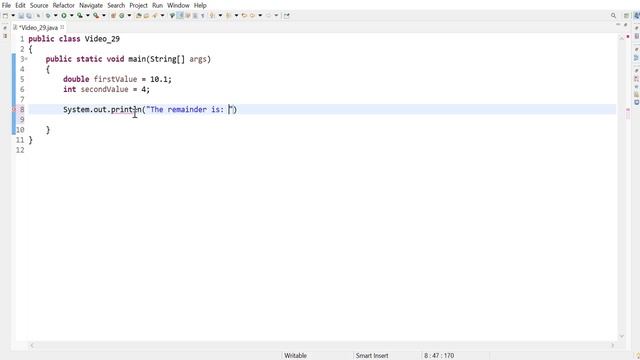Open the Navigate menu

tap(91, 5)
